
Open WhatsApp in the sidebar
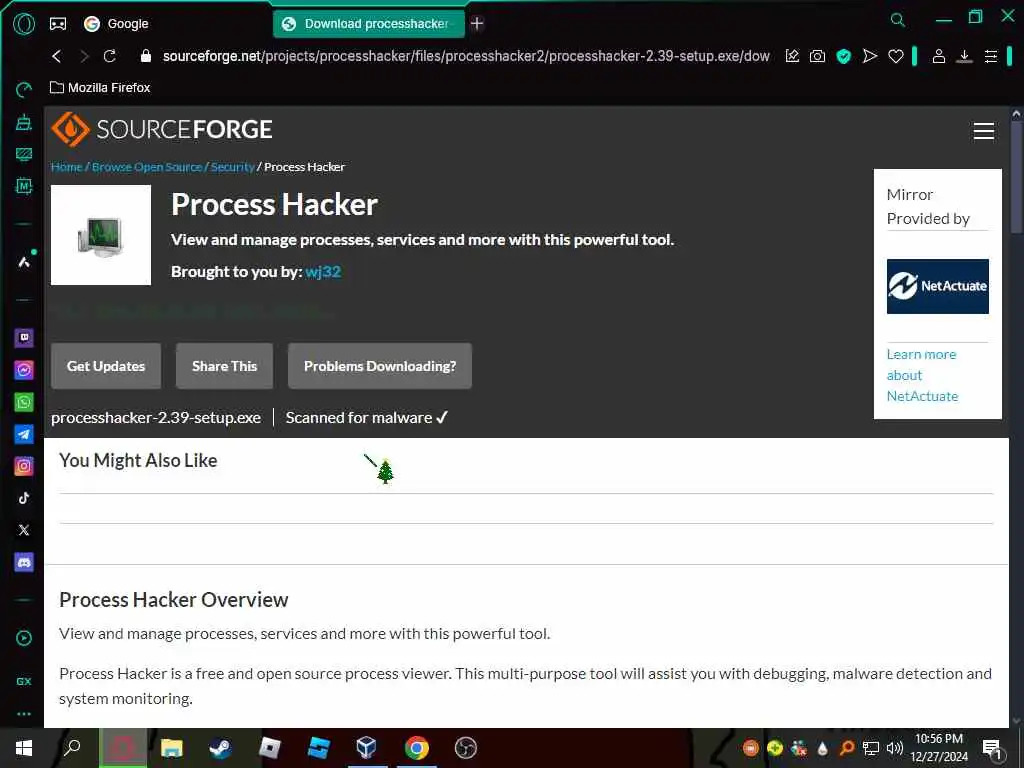(24, 402)
